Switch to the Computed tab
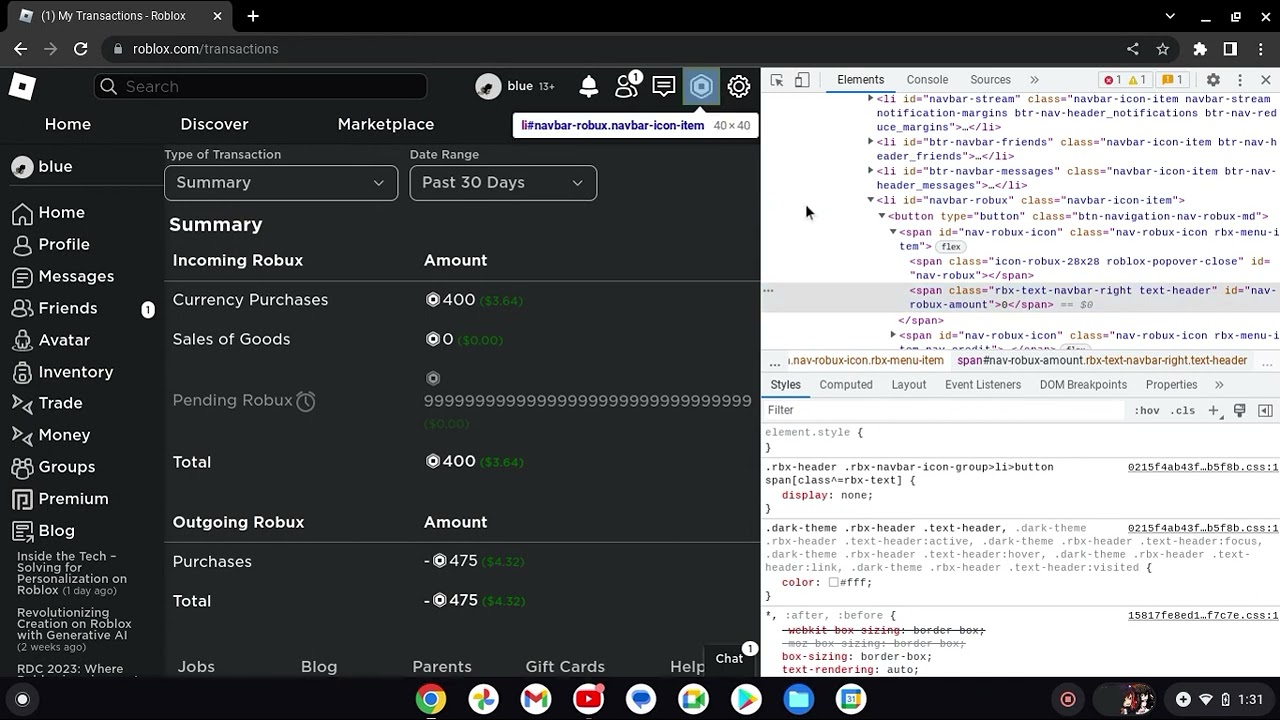 point(846,385)
